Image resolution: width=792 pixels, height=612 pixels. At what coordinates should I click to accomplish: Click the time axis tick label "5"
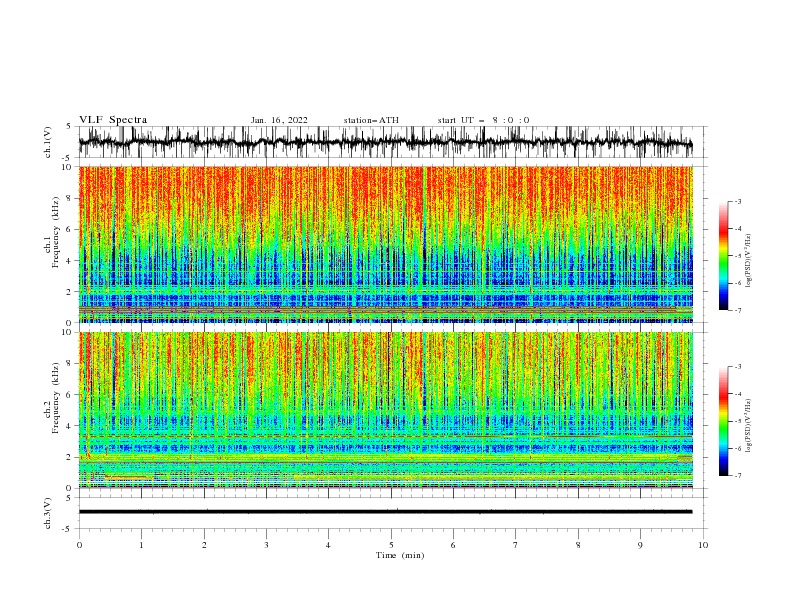[x=391, y=545]
